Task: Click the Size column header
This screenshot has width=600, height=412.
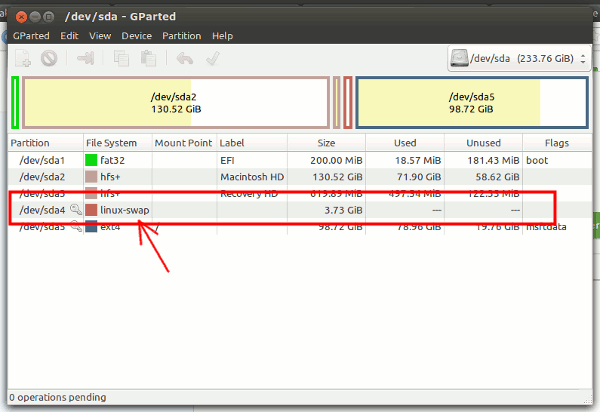Action: [x=326, y=143]
